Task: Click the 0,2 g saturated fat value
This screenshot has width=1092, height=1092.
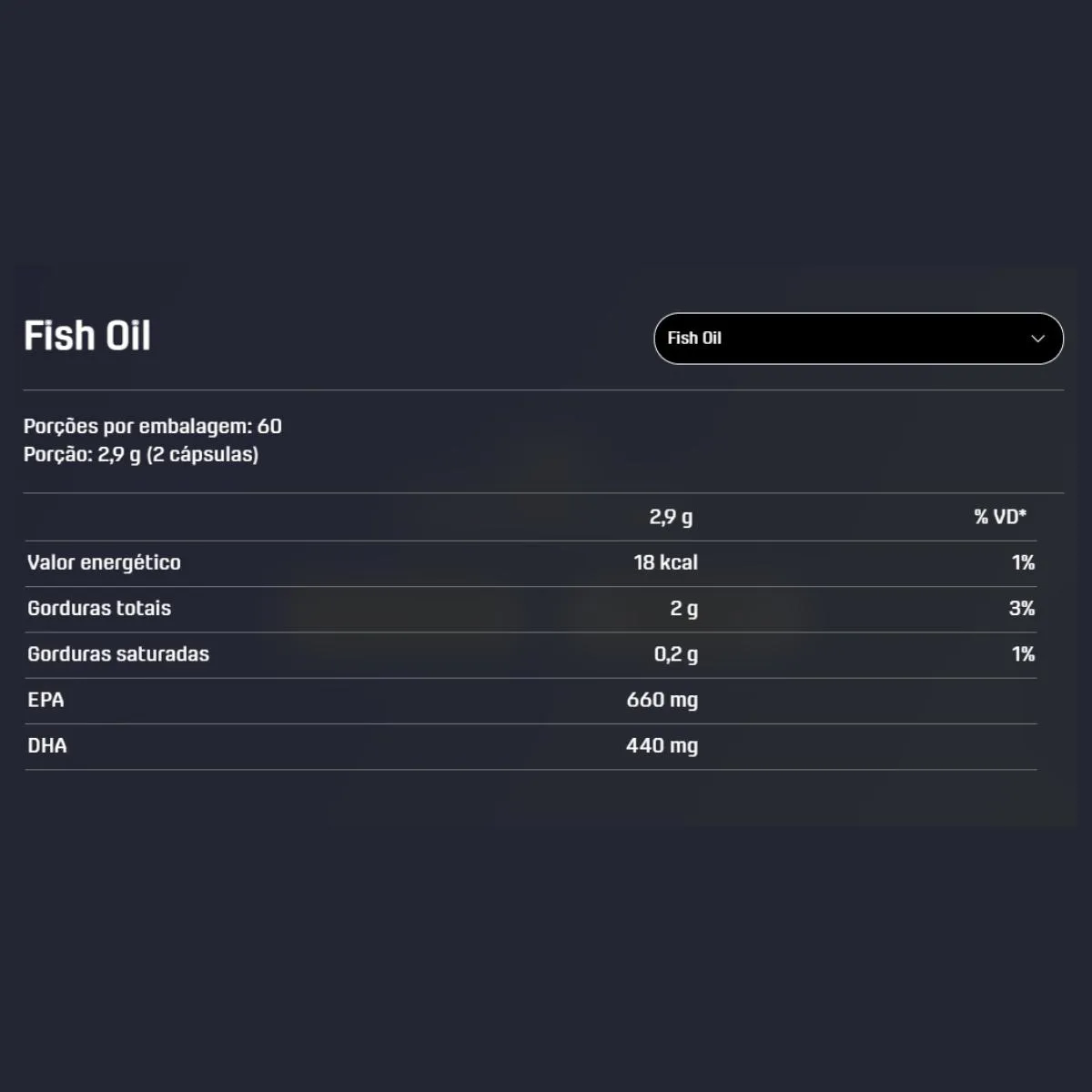Action: click(676, 654)
